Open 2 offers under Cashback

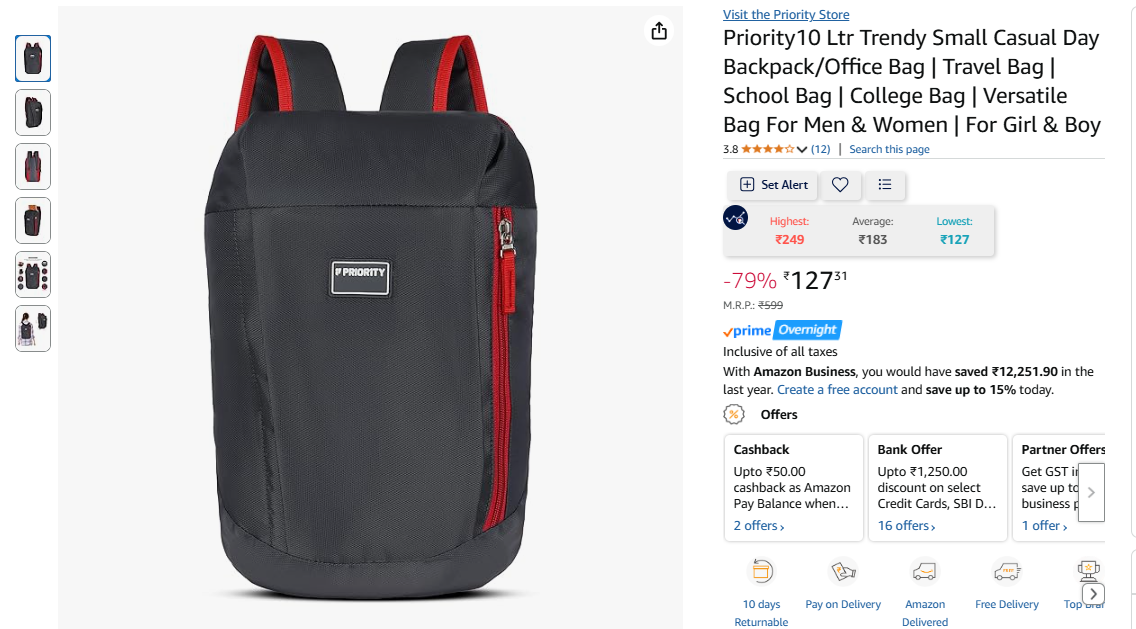click(759, 525)
